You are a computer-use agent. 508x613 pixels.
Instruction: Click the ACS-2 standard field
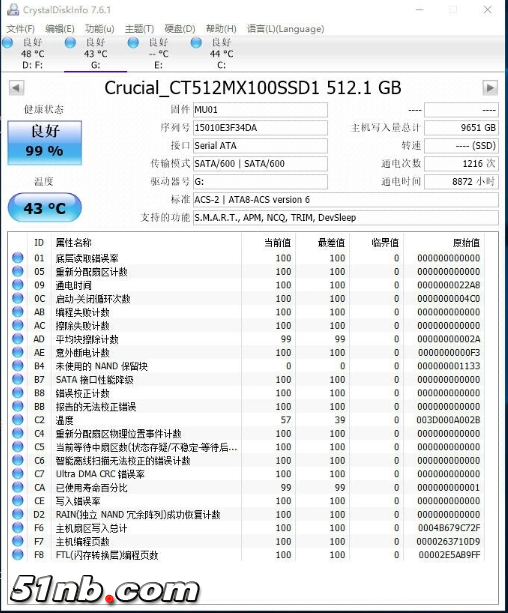[346, 200]
